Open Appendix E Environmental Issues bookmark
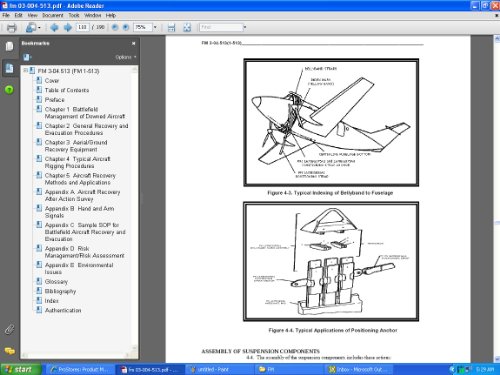 click(79, 268)
